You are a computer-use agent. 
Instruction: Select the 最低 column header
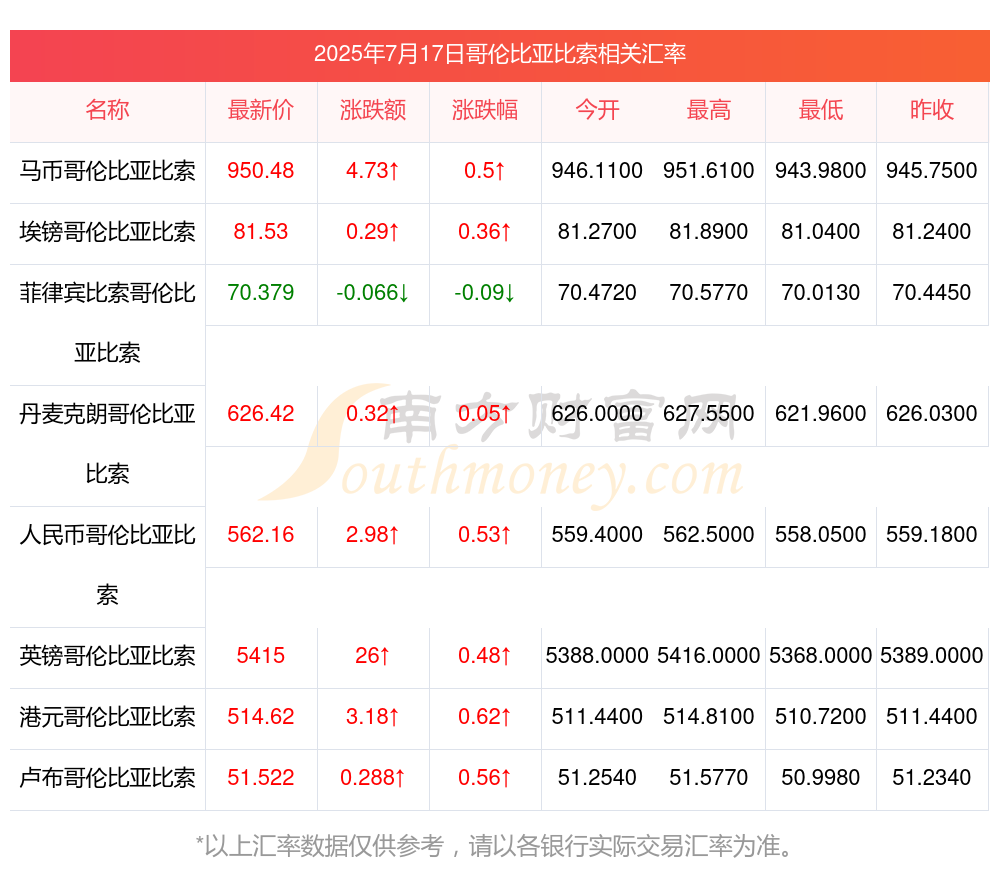[821, 110]
